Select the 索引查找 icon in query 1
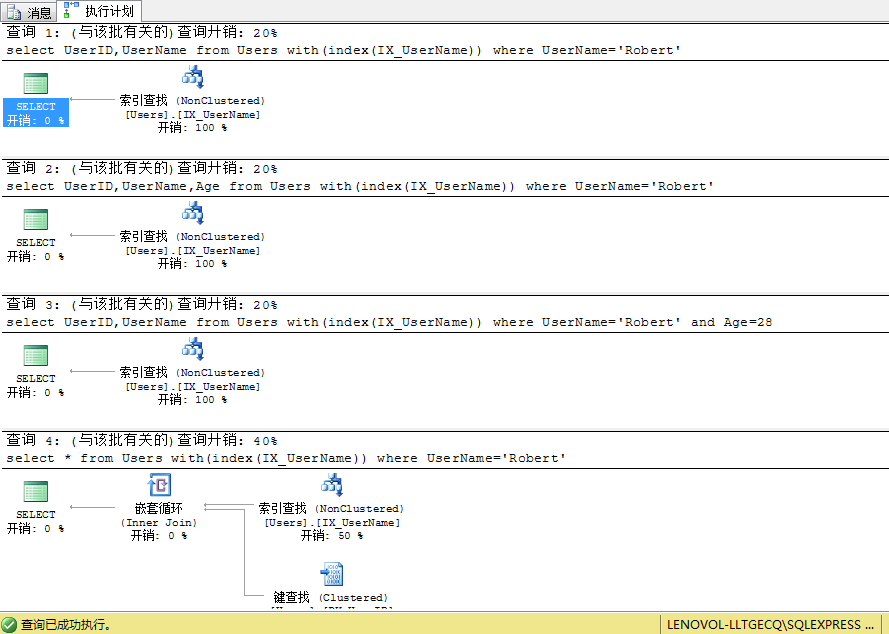The image size is (889, 634). click(192, 77)
